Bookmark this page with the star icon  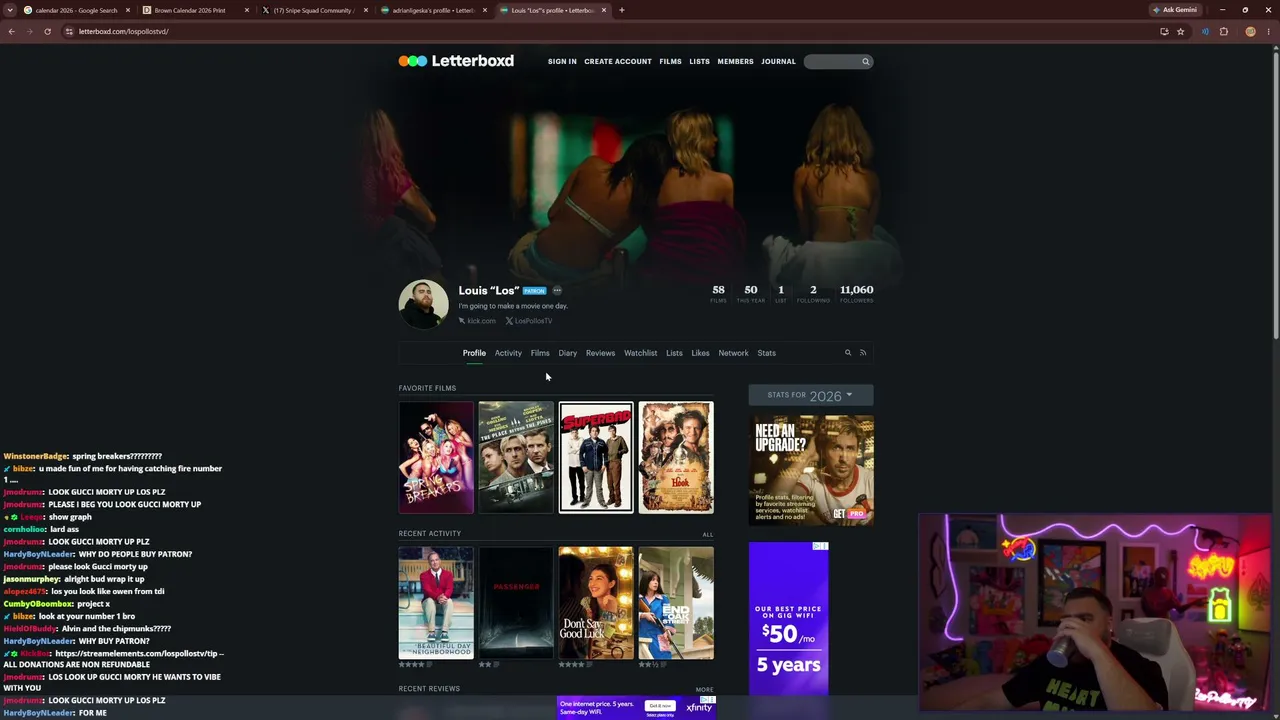[x=1180, y=31]
